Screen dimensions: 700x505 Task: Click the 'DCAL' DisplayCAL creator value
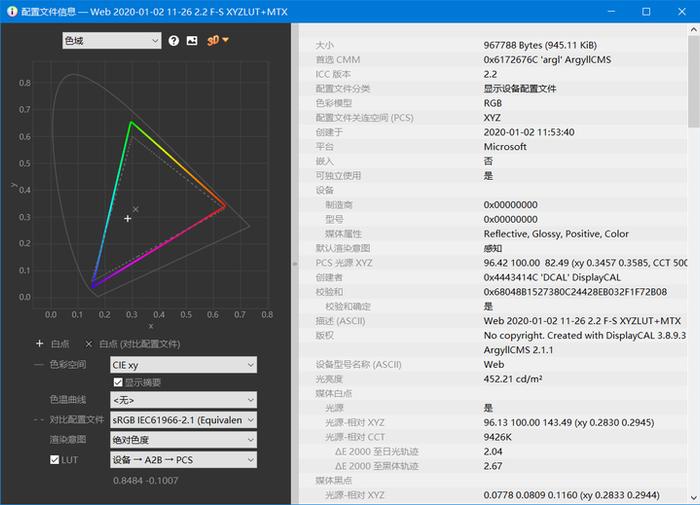(552, 277)
